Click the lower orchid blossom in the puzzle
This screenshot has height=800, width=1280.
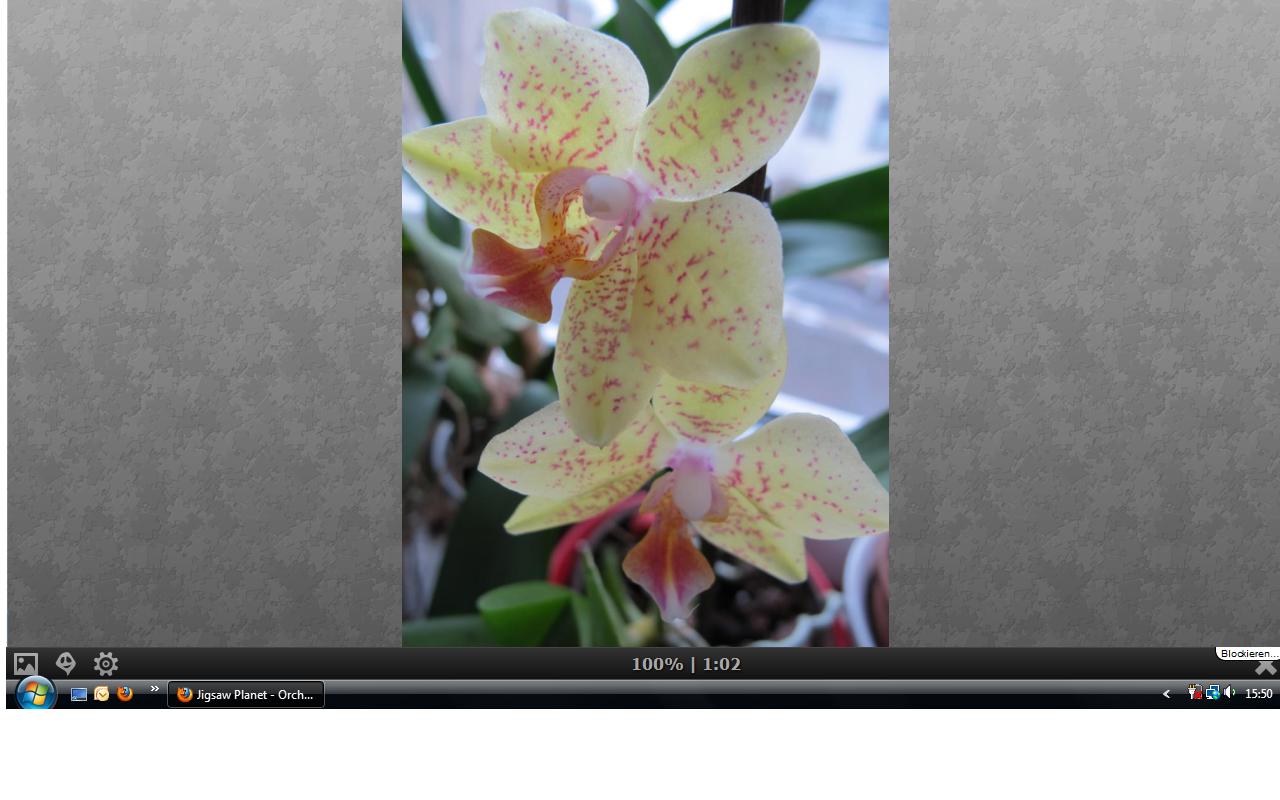[690, 490]
